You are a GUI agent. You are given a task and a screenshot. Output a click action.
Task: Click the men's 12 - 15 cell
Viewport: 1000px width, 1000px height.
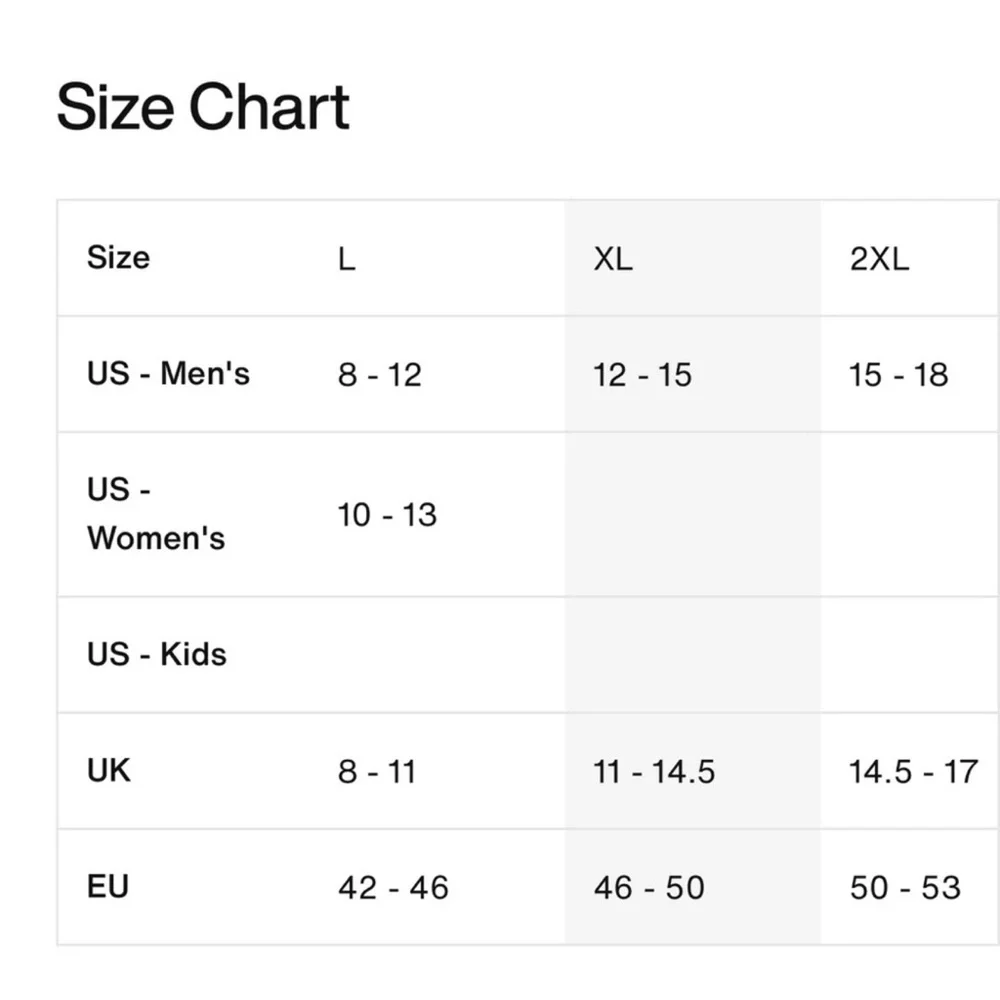tap(642, 375)
